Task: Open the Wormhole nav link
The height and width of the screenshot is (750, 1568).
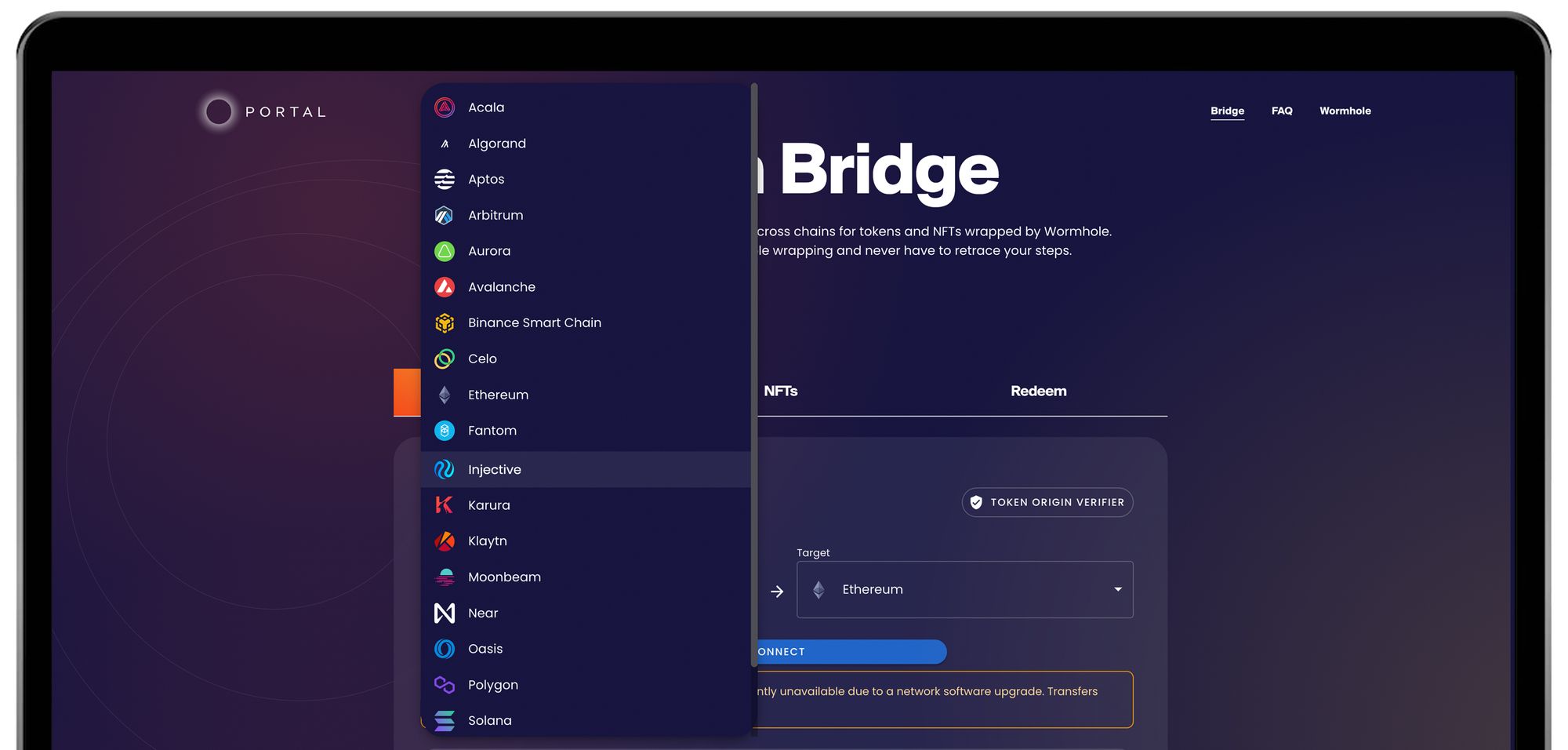Action: pos(1345,111)
